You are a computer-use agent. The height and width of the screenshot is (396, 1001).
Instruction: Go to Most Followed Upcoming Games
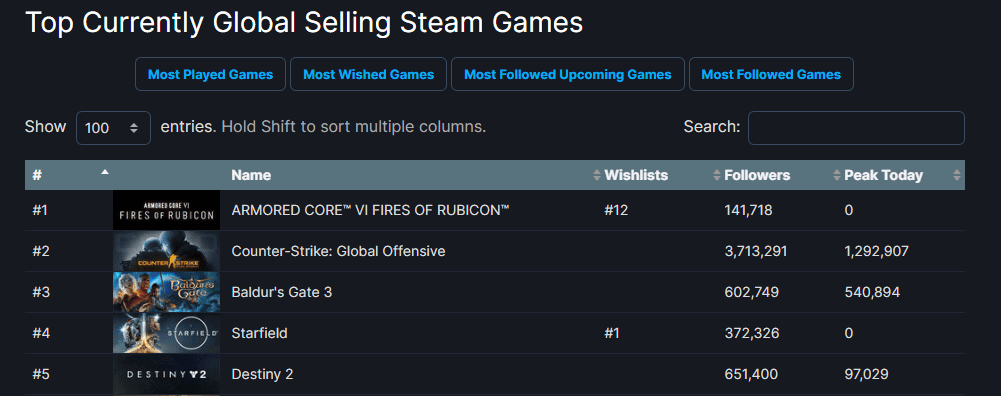[x=568, y=74]
